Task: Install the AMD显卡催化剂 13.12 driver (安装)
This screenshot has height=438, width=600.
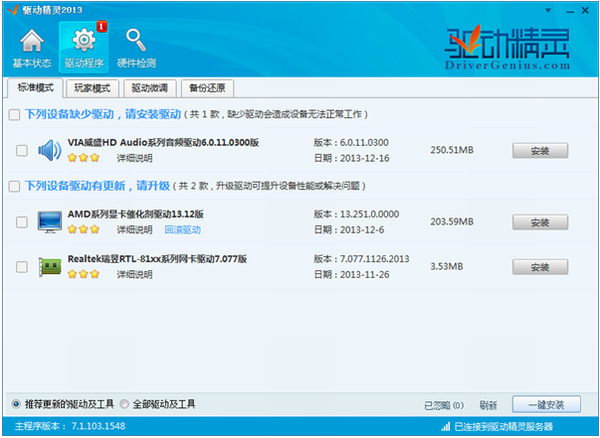Action: [540, 222]
